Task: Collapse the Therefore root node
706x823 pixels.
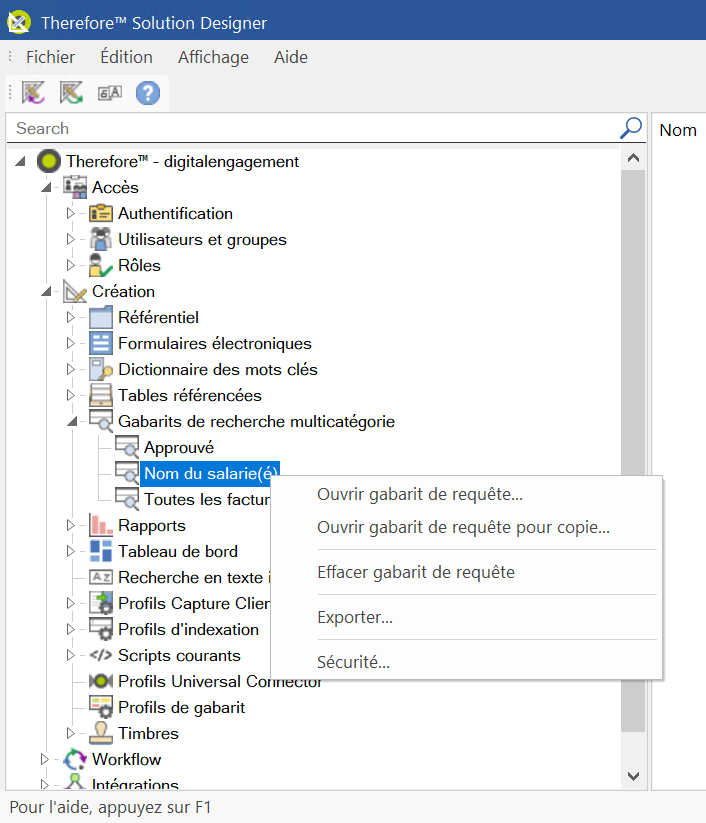Action: tap(20, 162)
